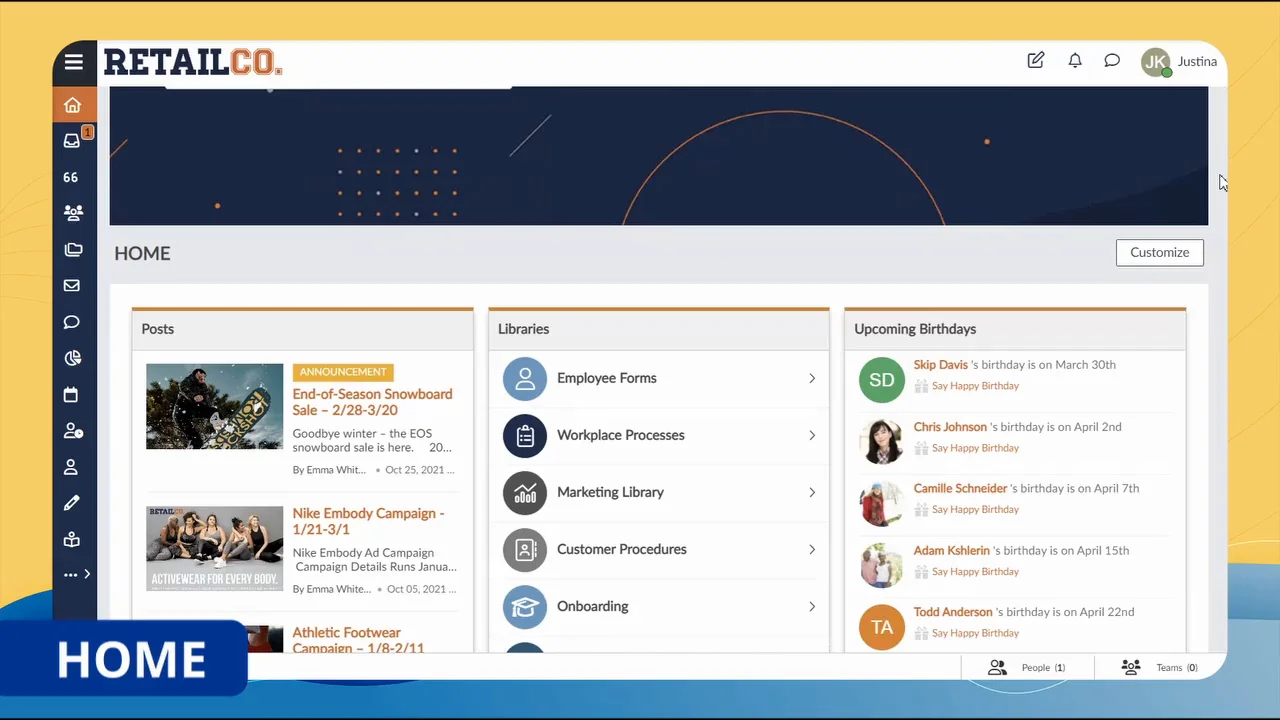Open Skip Davis profile link
This screenshot has width=1280, height=720.
coord(941,365)
